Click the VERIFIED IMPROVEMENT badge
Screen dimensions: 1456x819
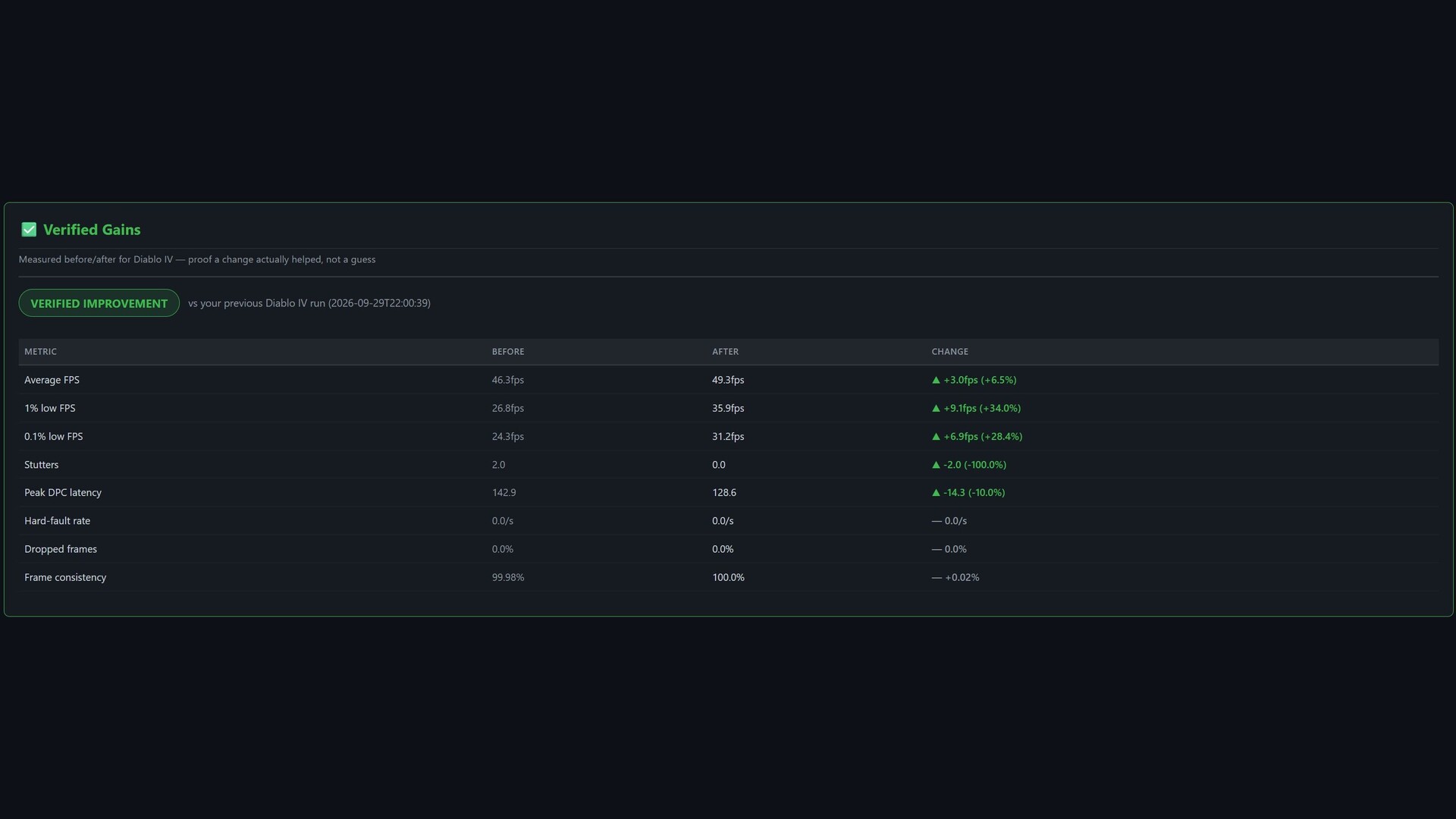[x=99, y=303]
